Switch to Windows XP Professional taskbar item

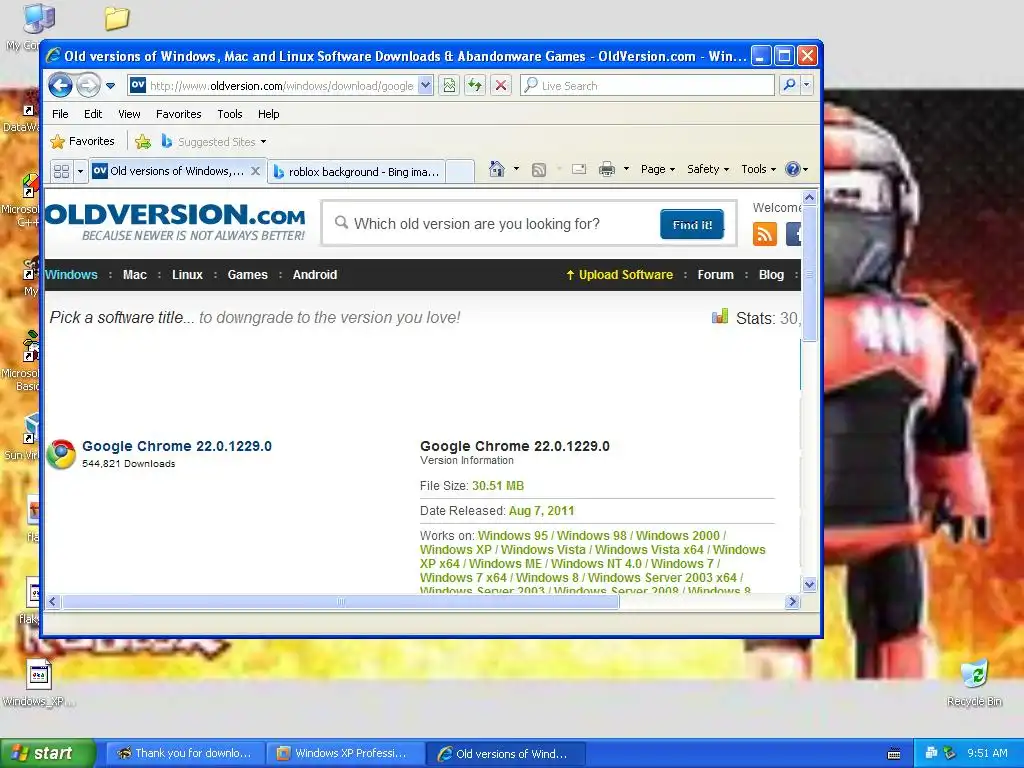(345, 753)
